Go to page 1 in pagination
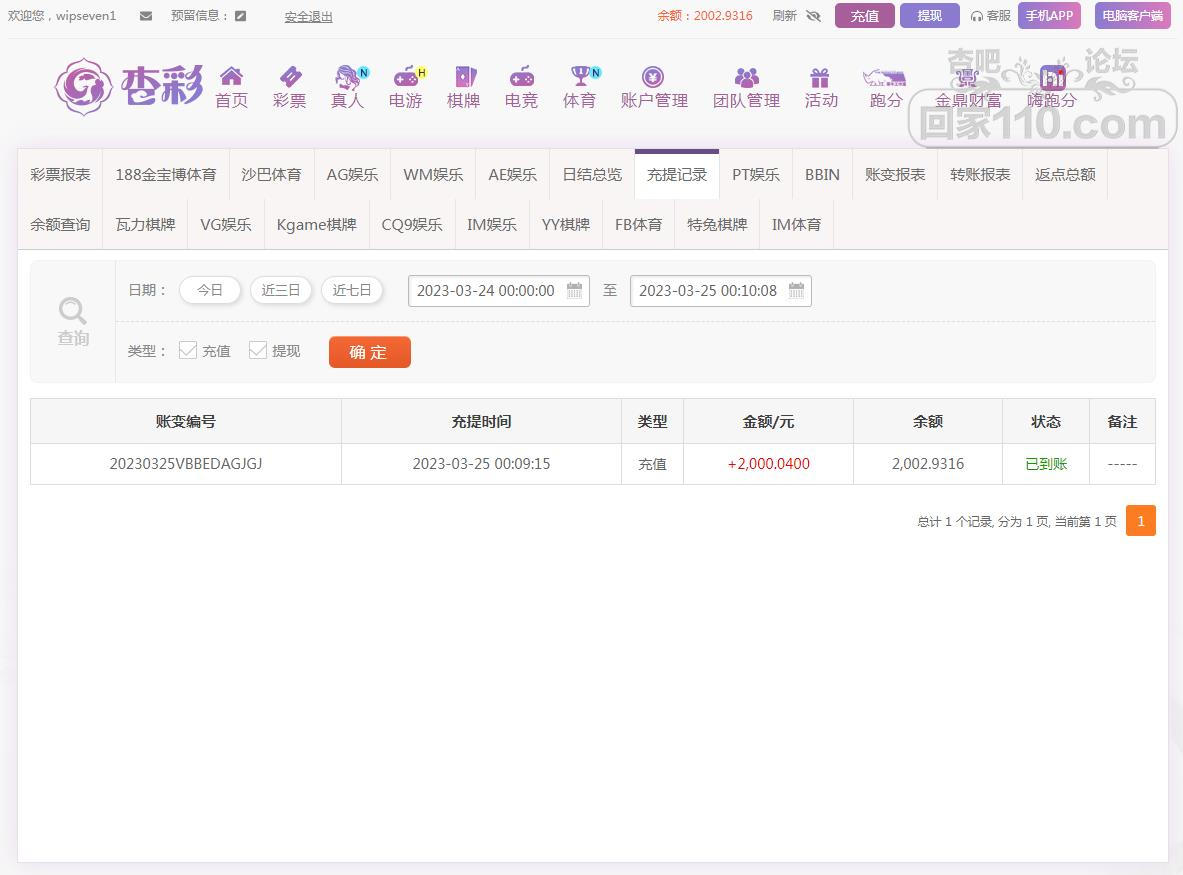1183x875 pixels. click(1140, 521)
